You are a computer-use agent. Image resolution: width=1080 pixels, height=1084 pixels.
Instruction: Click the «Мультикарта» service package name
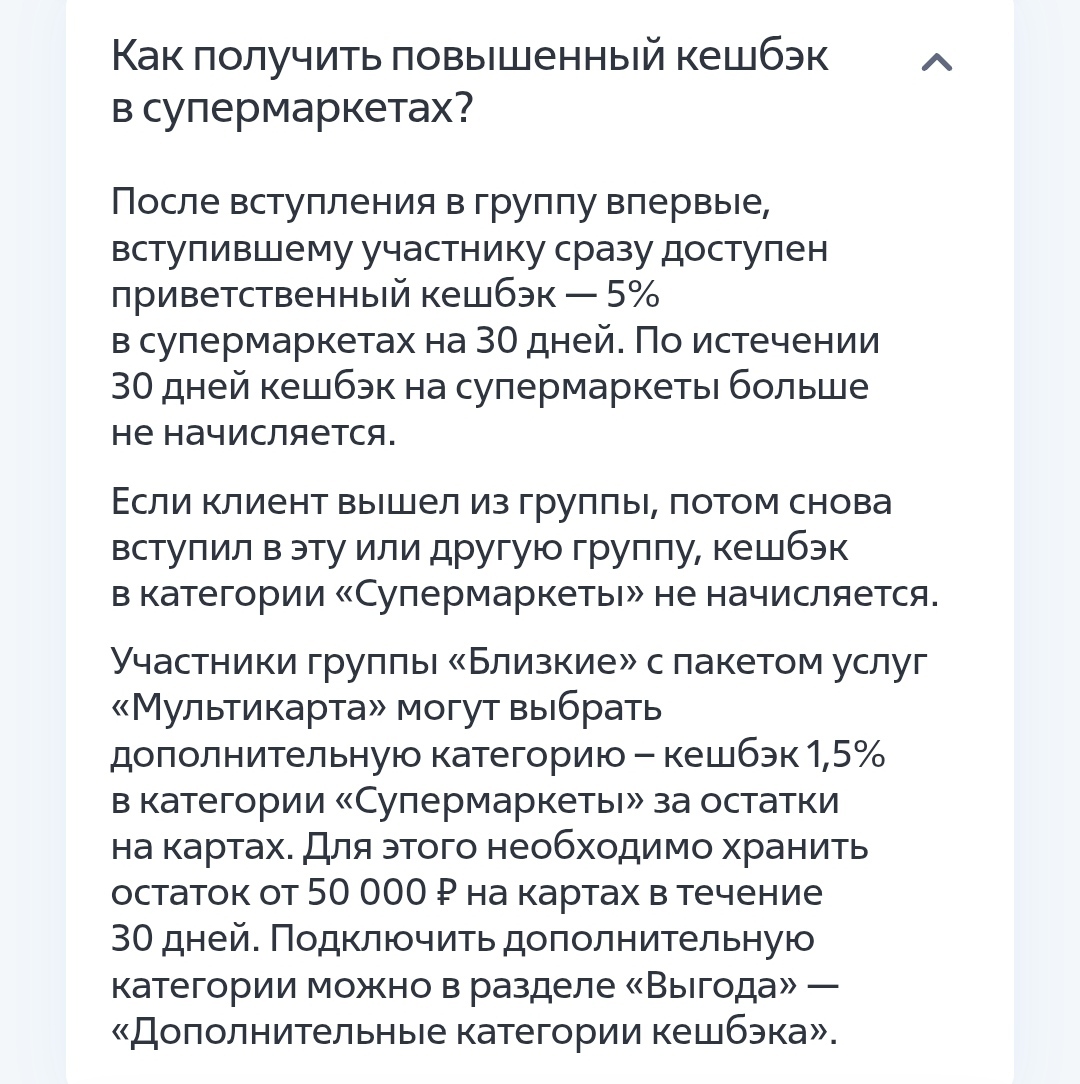[x=248, y=709]
